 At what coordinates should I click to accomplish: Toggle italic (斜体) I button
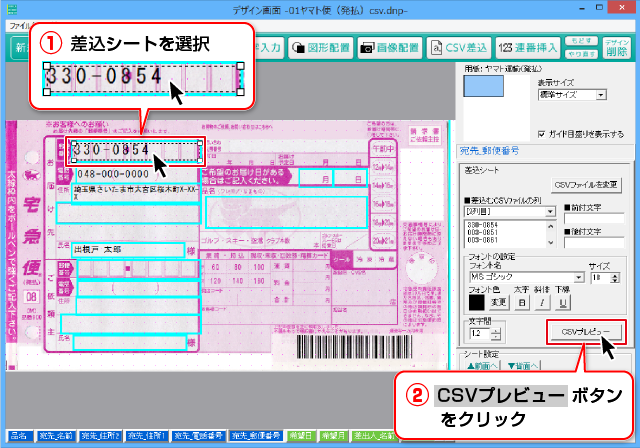click(x=542, y=302)
